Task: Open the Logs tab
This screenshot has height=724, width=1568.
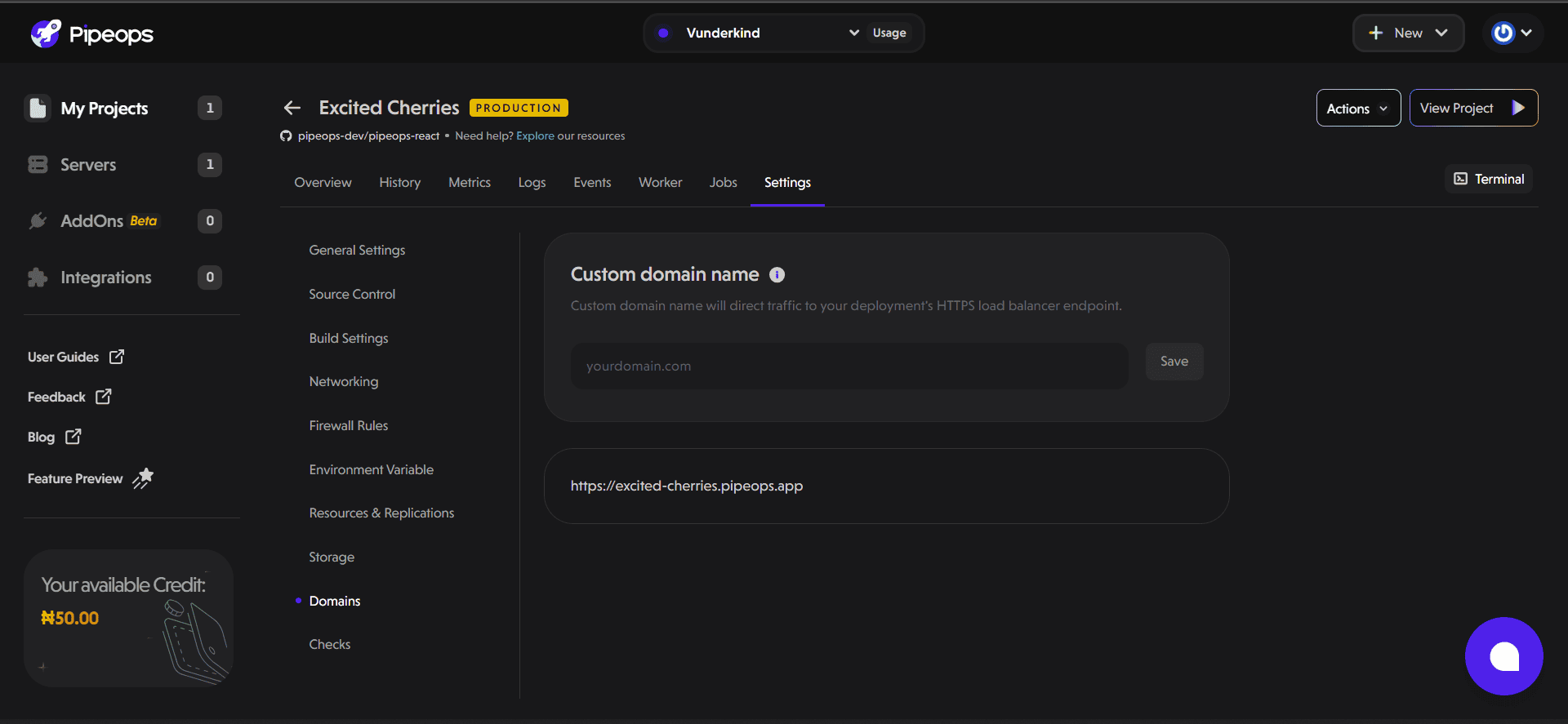Action: tap(532, 182)
